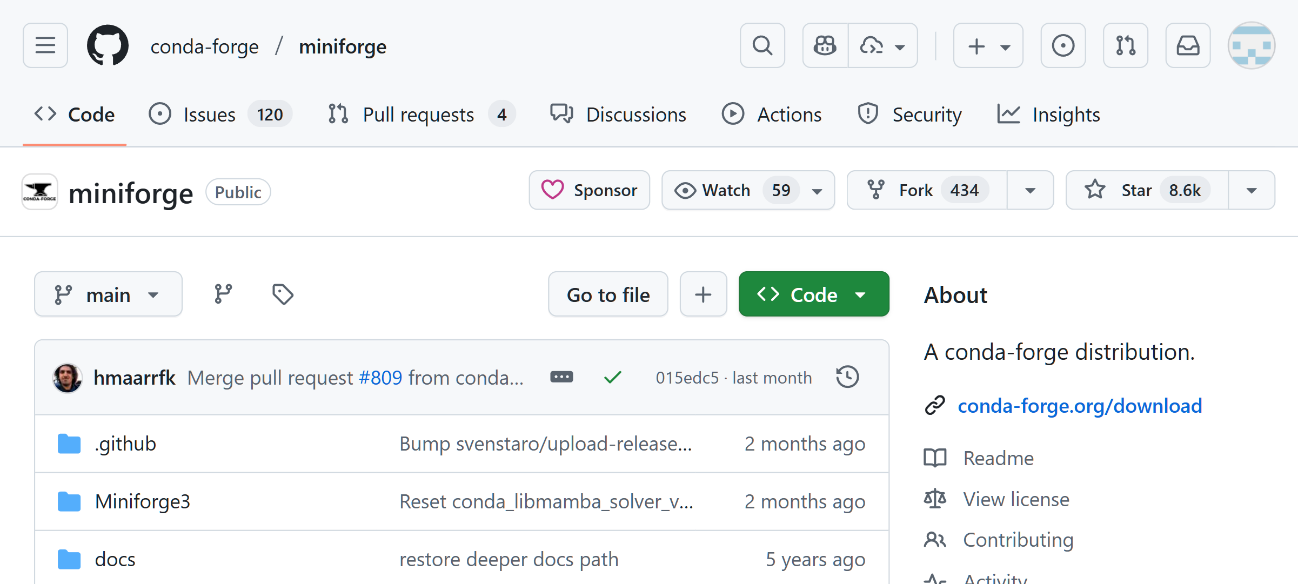1298x584 pixels.
Task: Click the Go to file button
Action: pos(608,294)
